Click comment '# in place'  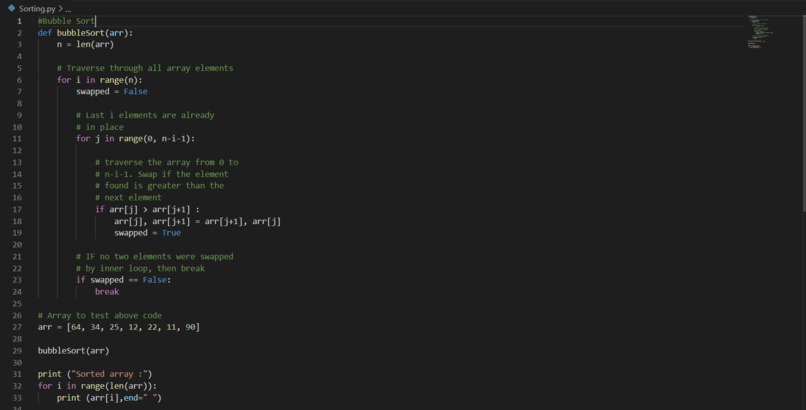coord(100,127)
